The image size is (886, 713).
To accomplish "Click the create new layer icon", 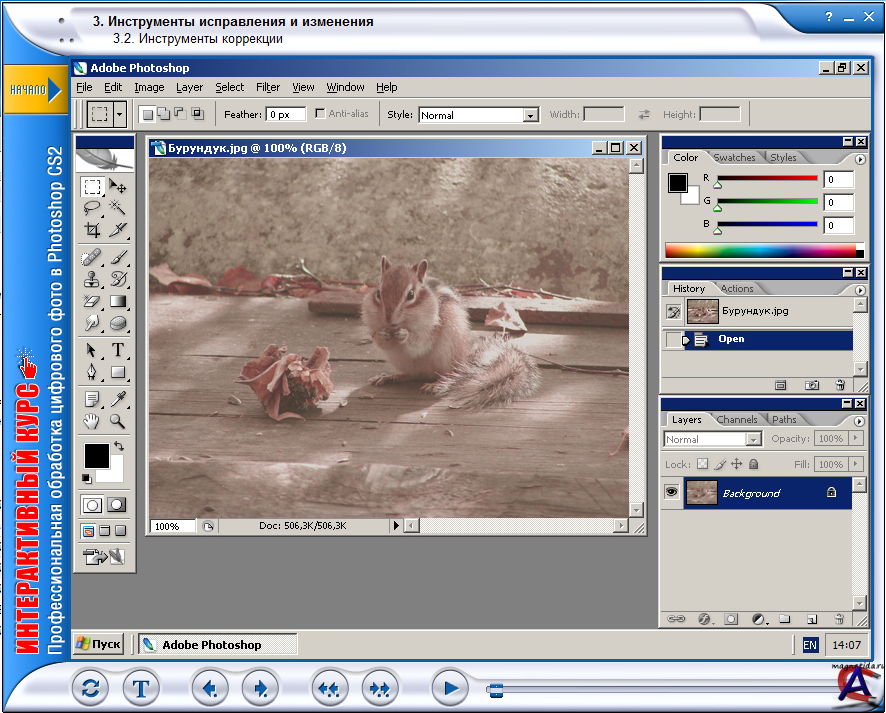I will tap(812, 619).
